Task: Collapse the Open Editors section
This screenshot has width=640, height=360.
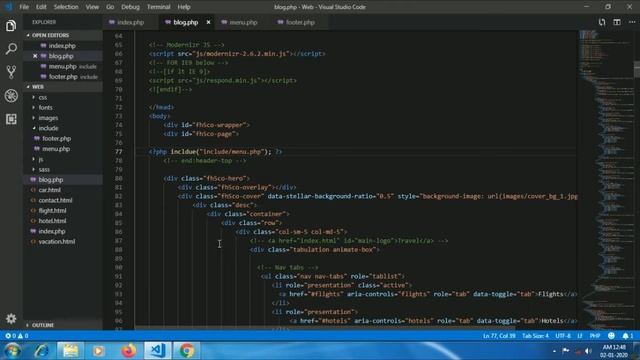Action: (x=63, y=35)
